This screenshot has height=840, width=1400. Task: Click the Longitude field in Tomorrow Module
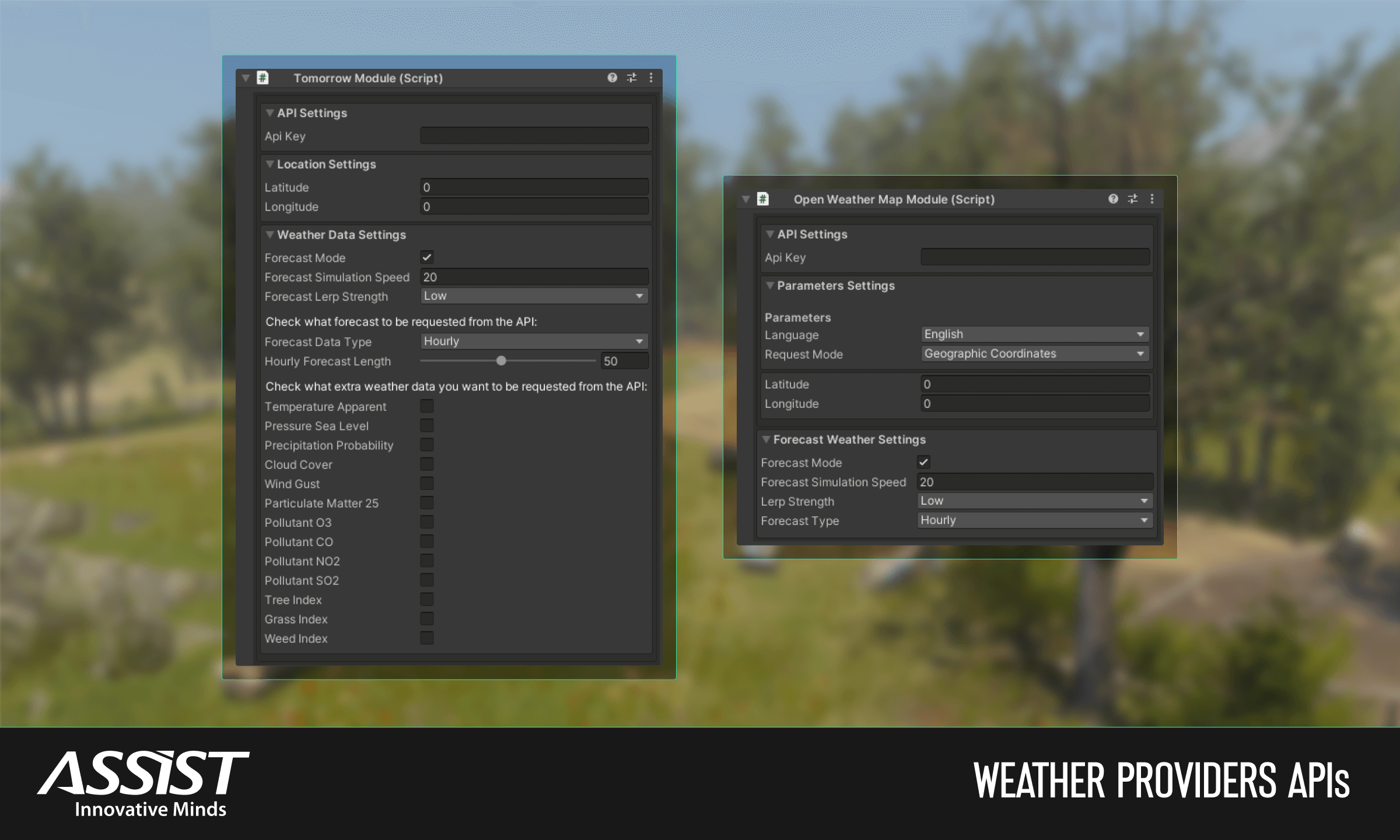[x=534, y=206]
